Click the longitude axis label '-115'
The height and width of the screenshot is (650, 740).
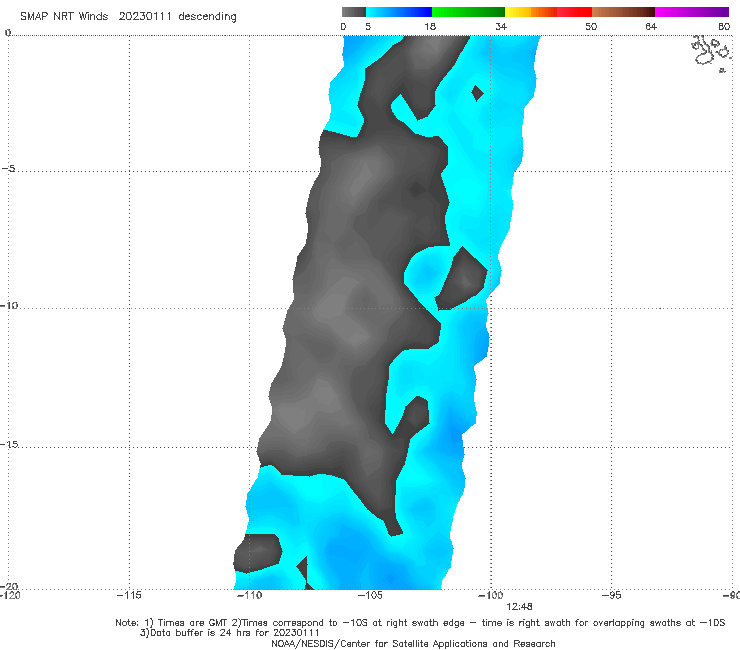tap(129, 595)
